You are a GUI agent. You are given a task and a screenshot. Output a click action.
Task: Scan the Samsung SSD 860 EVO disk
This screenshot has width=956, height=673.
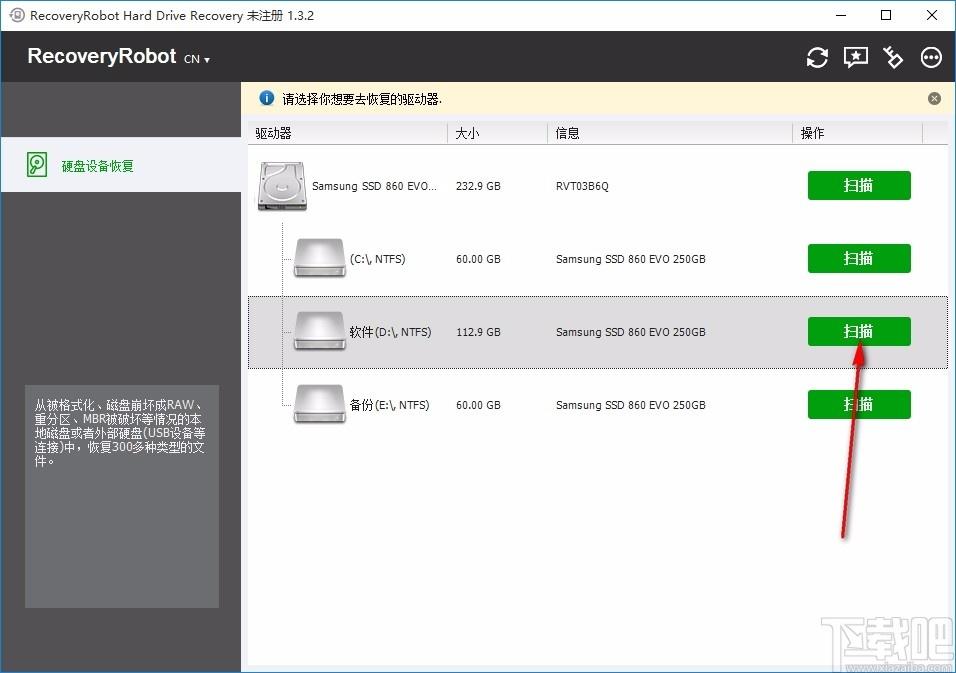click(x=859, y=185)
